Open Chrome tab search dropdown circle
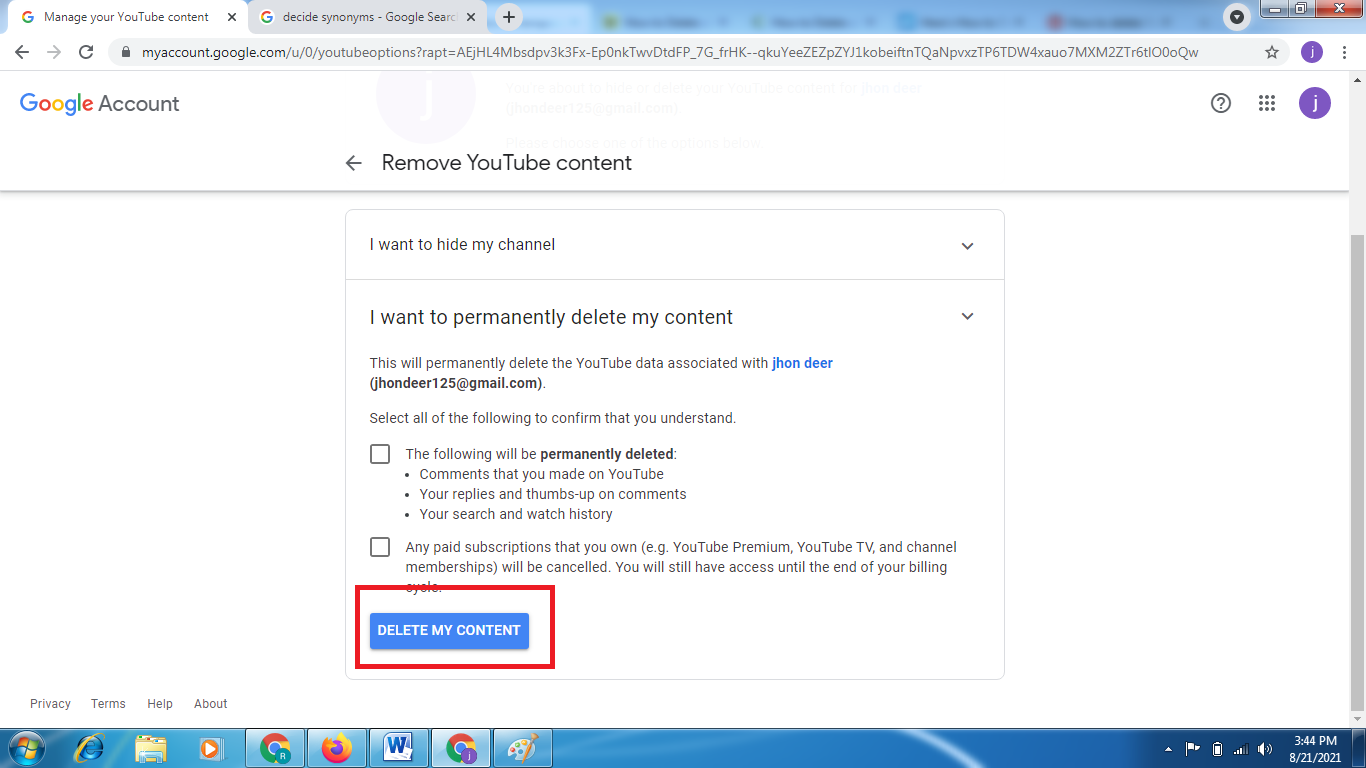This screenshot has width=1366, height=768. pyautogui.click(x=1238, y=17)
